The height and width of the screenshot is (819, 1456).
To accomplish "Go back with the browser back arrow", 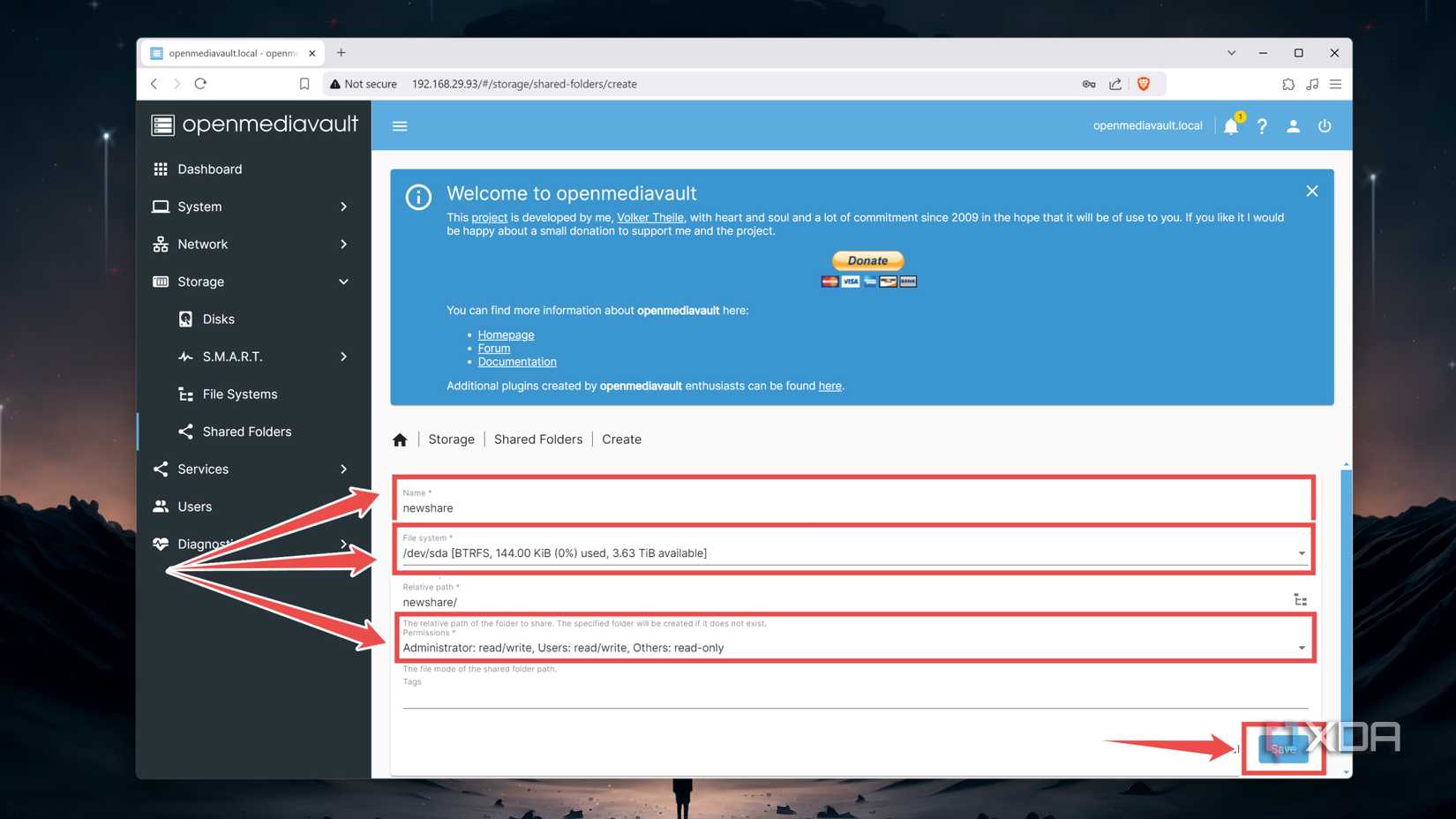I will [154, 84].
